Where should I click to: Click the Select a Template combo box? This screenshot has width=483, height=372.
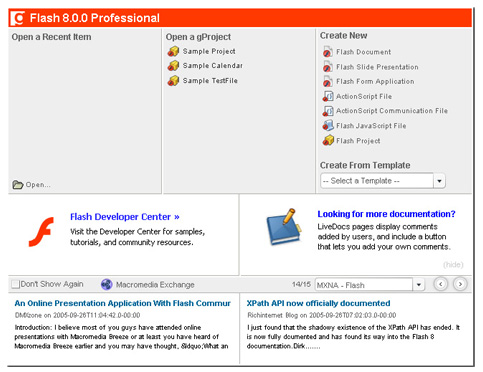click(383, 181)
